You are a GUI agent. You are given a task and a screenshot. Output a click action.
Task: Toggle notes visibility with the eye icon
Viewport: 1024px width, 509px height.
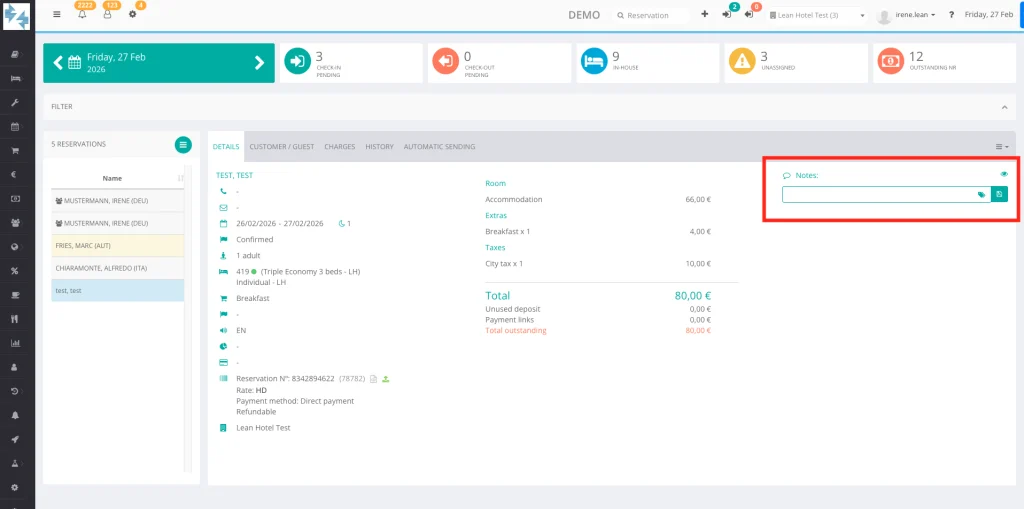1003,174
